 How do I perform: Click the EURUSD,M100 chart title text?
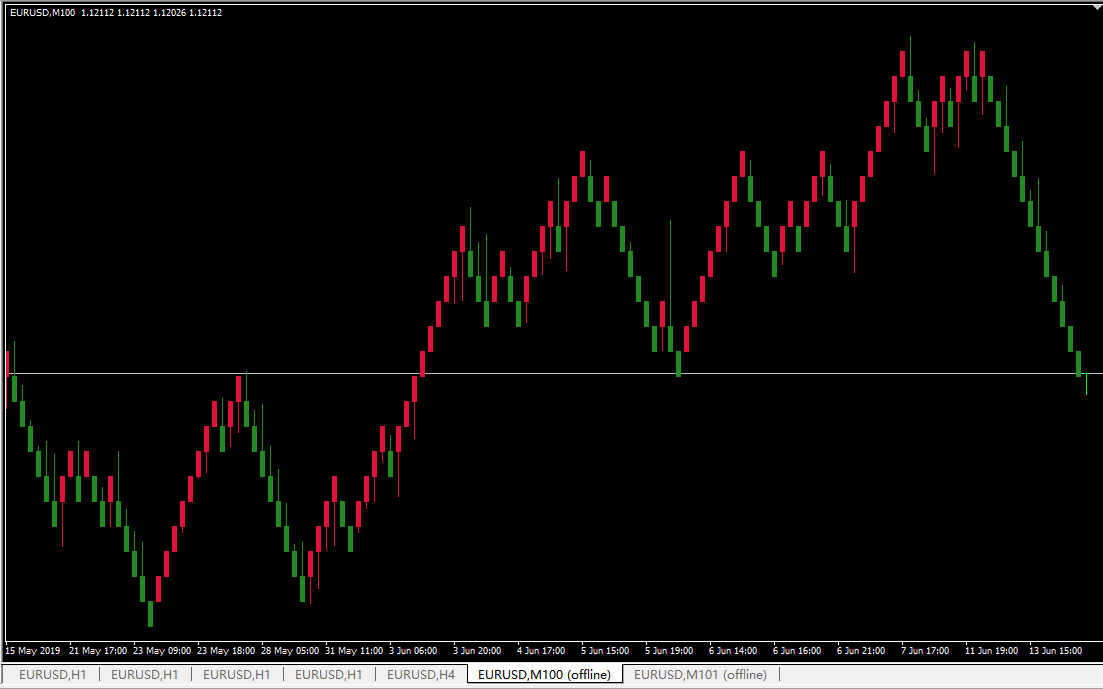pyautogui.click(x=42, y=12)
